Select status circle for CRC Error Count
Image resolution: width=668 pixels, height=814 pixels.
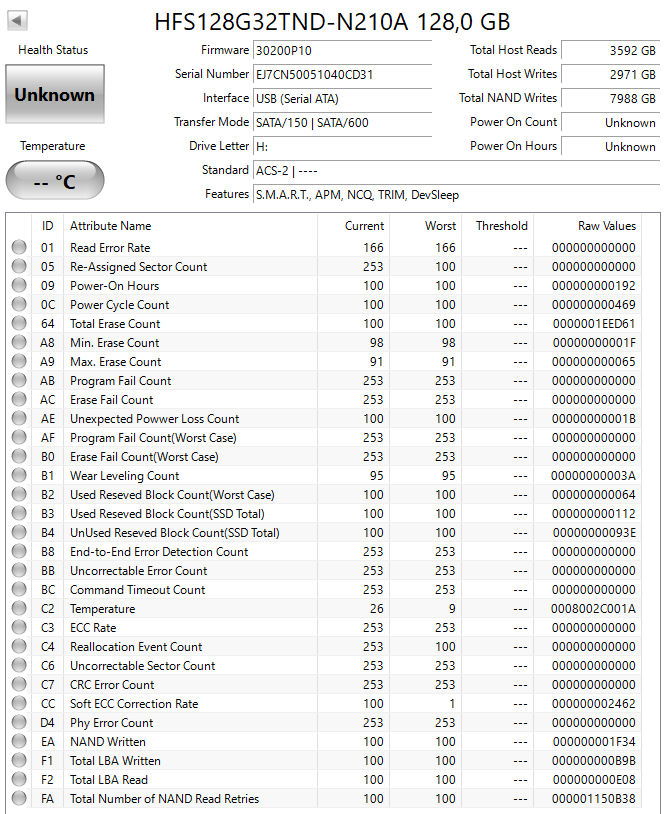pos(19,684)
